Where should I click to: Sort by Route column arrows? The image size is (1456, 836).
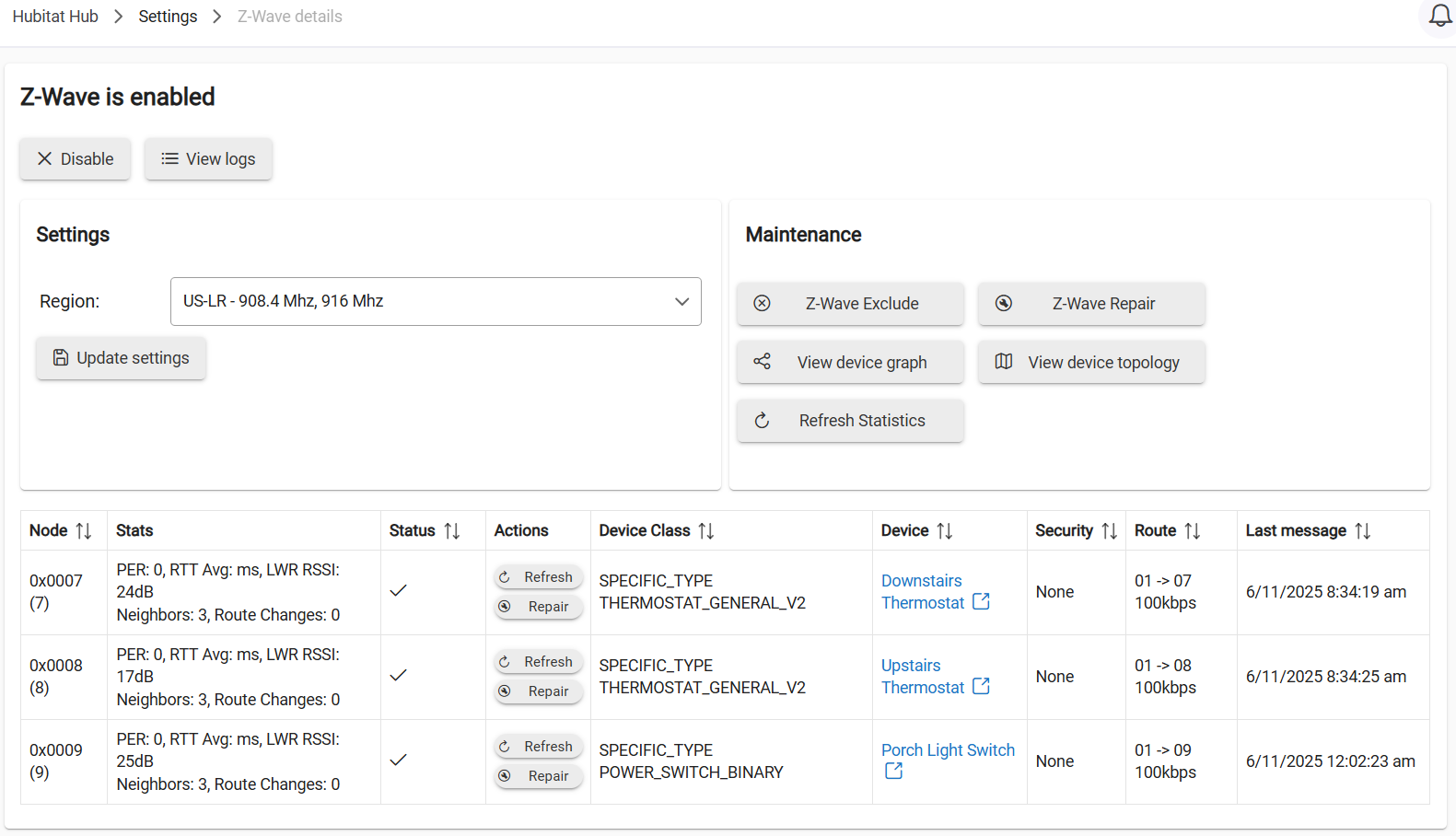click(1193, 530)
